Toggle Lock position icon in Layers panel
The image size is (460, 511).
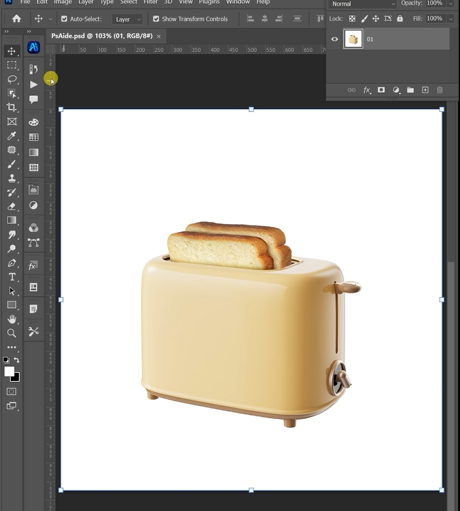(x=376, y=19)
